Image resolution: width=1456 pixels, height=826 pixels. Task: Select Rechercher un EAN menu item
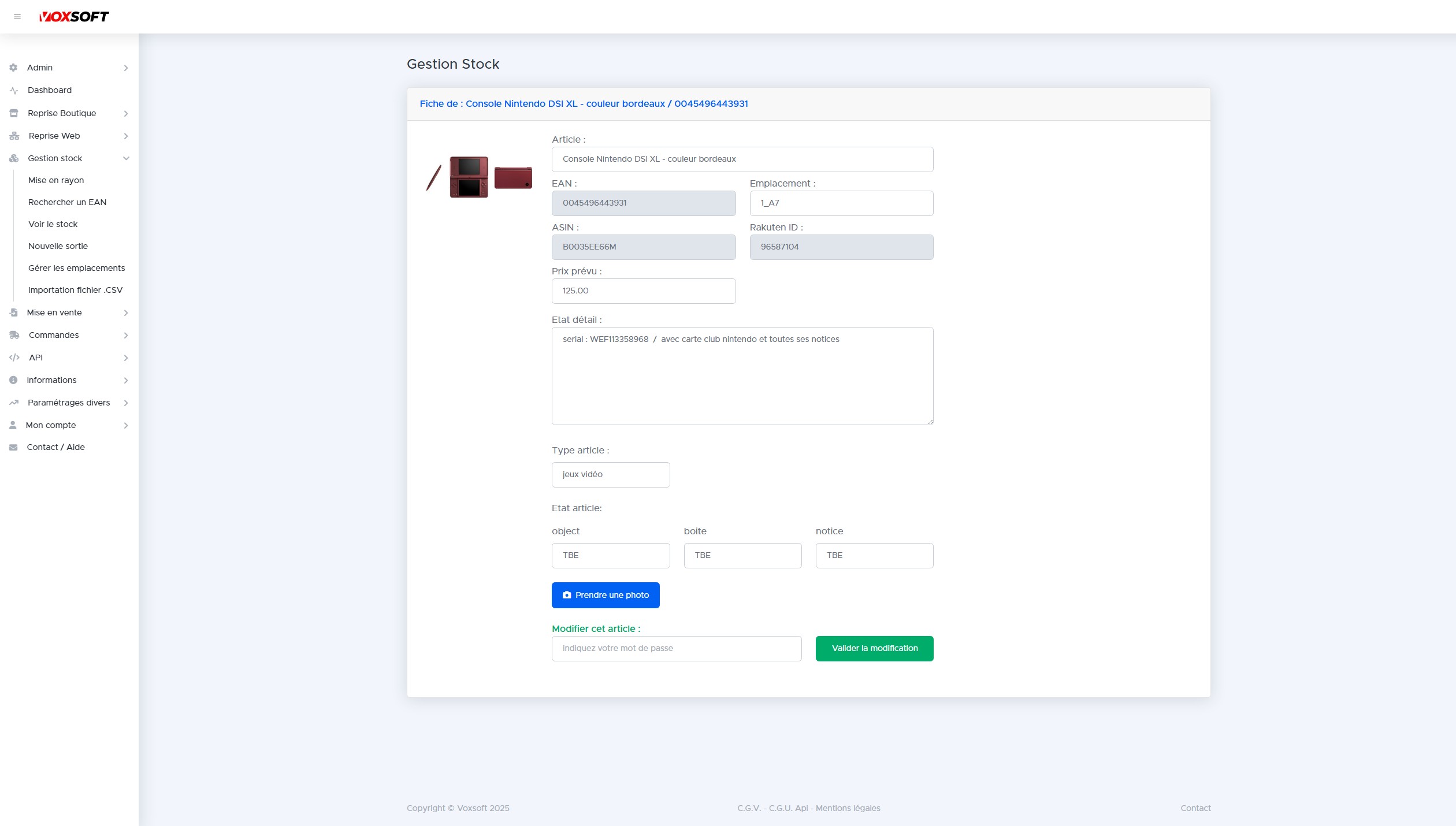pyautogui.click(x=67, y=202)
